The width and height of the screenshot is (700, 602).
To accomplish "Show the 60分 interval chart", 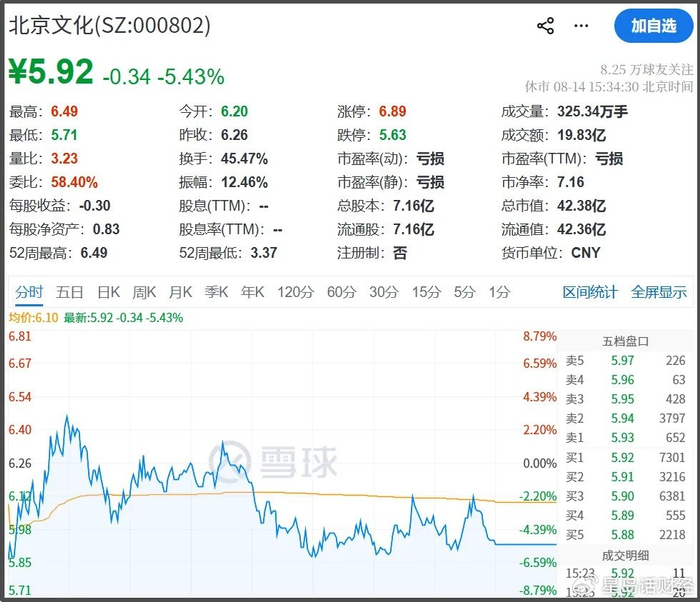I will coord(342,292).
